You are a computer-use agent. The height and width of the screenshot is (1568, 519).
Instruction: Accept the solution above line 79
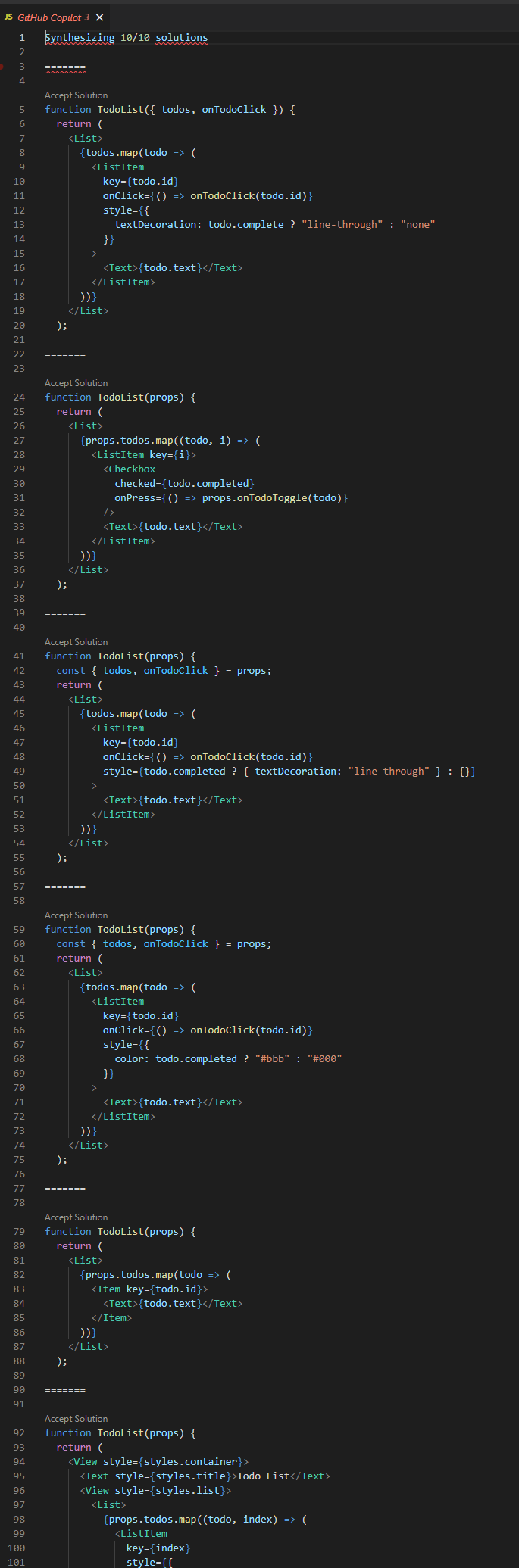click(x=76, y=1217)
